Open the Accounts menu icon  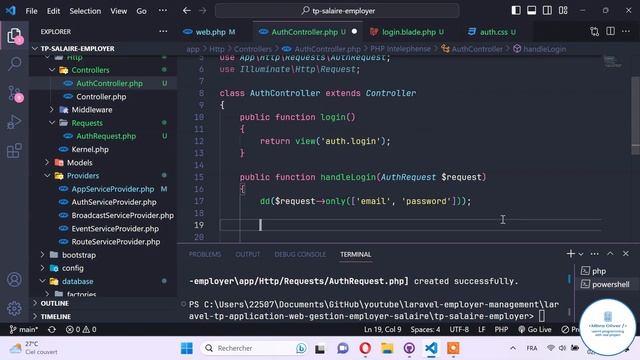pos(14,280)
